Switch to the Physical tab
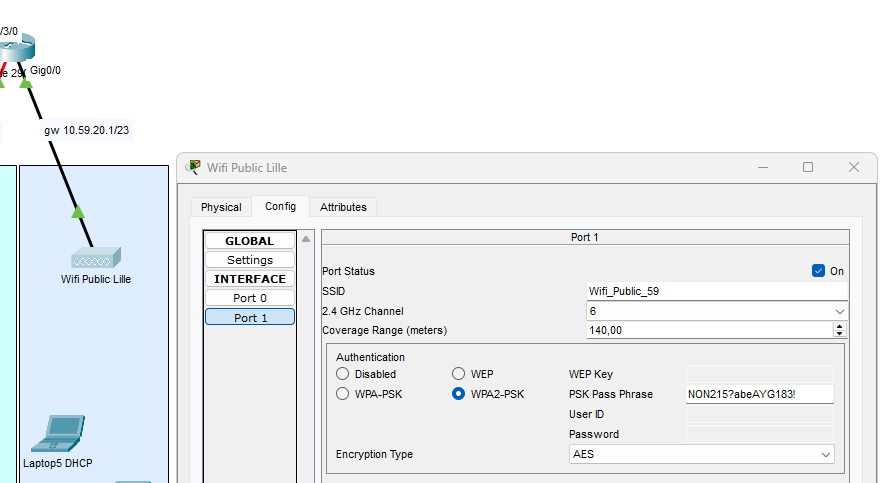Screen dimensions: 889x483 click(x=221, y=207)
